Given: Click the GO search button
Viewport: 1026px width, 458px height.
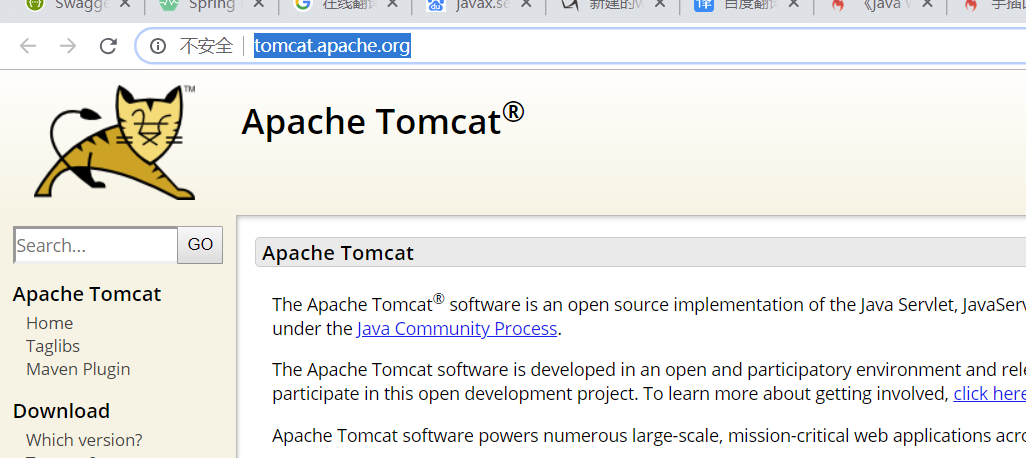Looking at the screenshot, I should (200, 245).
